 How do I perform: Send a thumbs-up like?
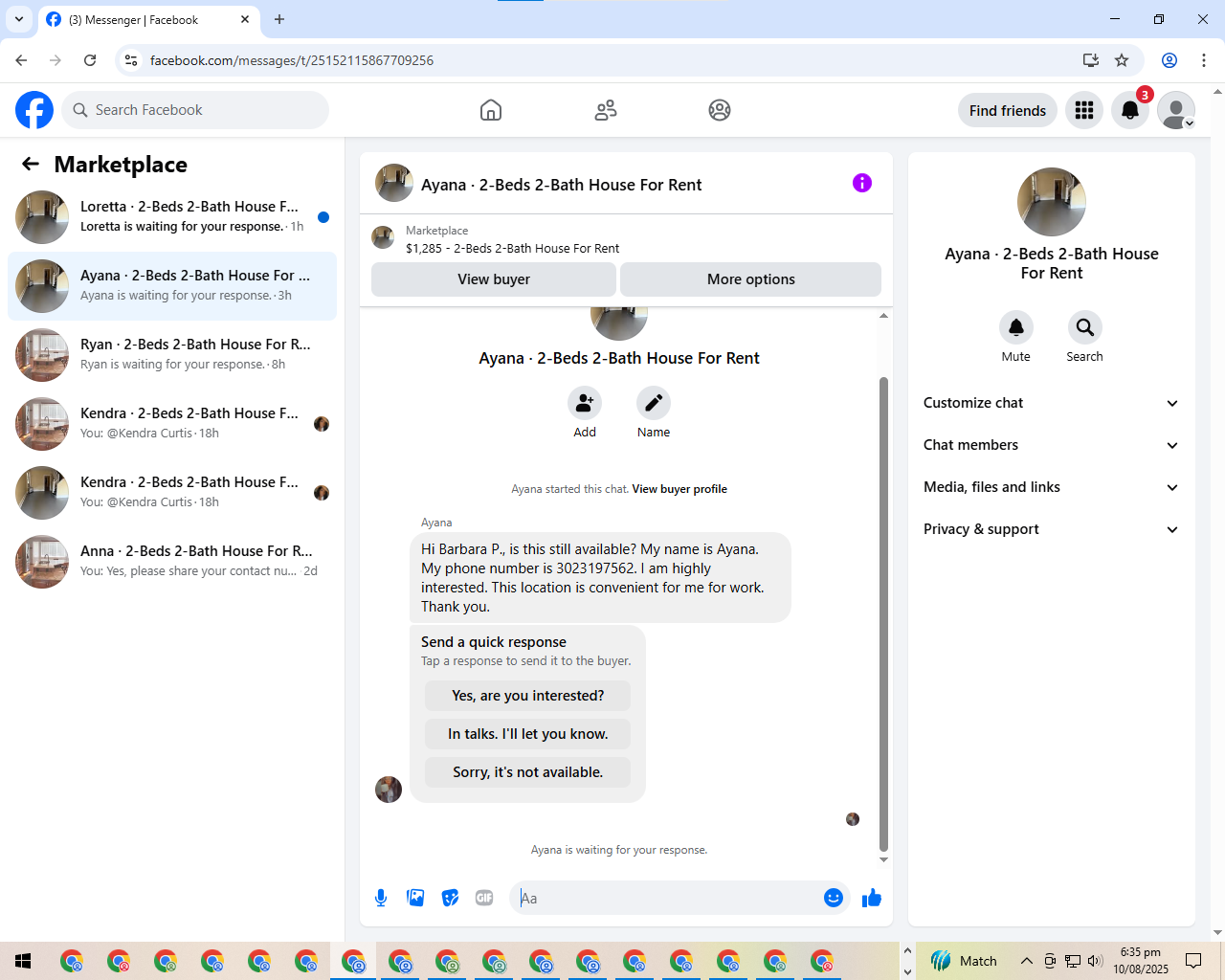pos(872,898)
